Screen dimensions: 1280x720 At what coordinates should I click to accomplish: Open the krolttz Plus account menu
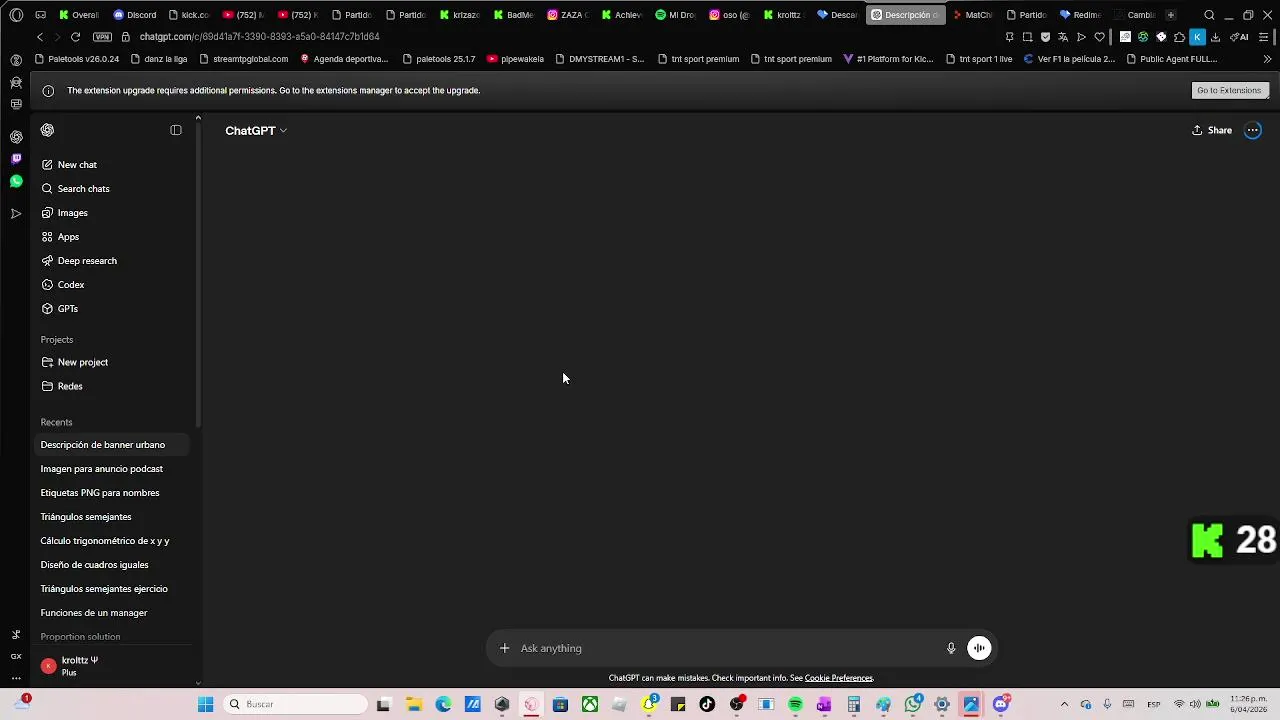112,666
